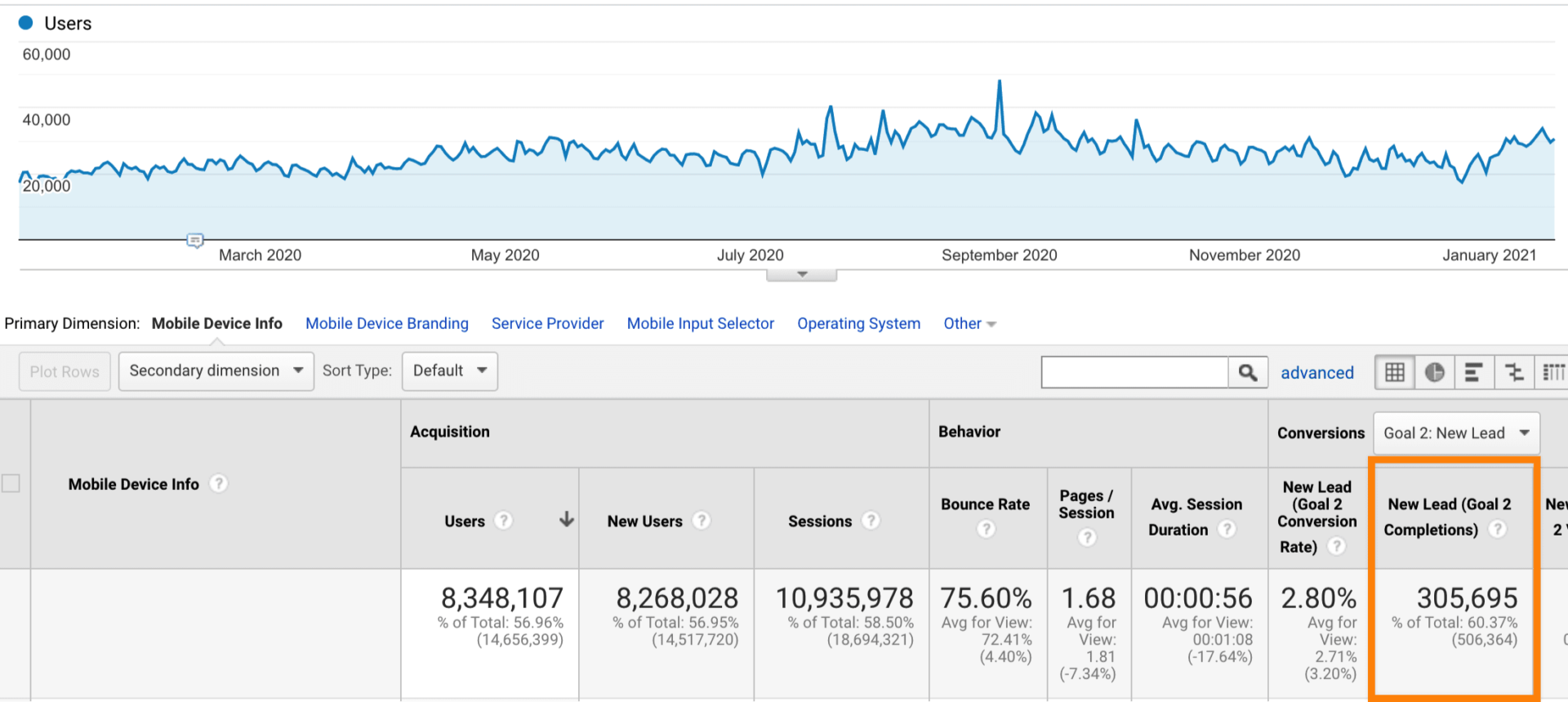The image size is (1568, 702).
Task: Switch to Percentage pie chart view
Action: (1435, 372)
